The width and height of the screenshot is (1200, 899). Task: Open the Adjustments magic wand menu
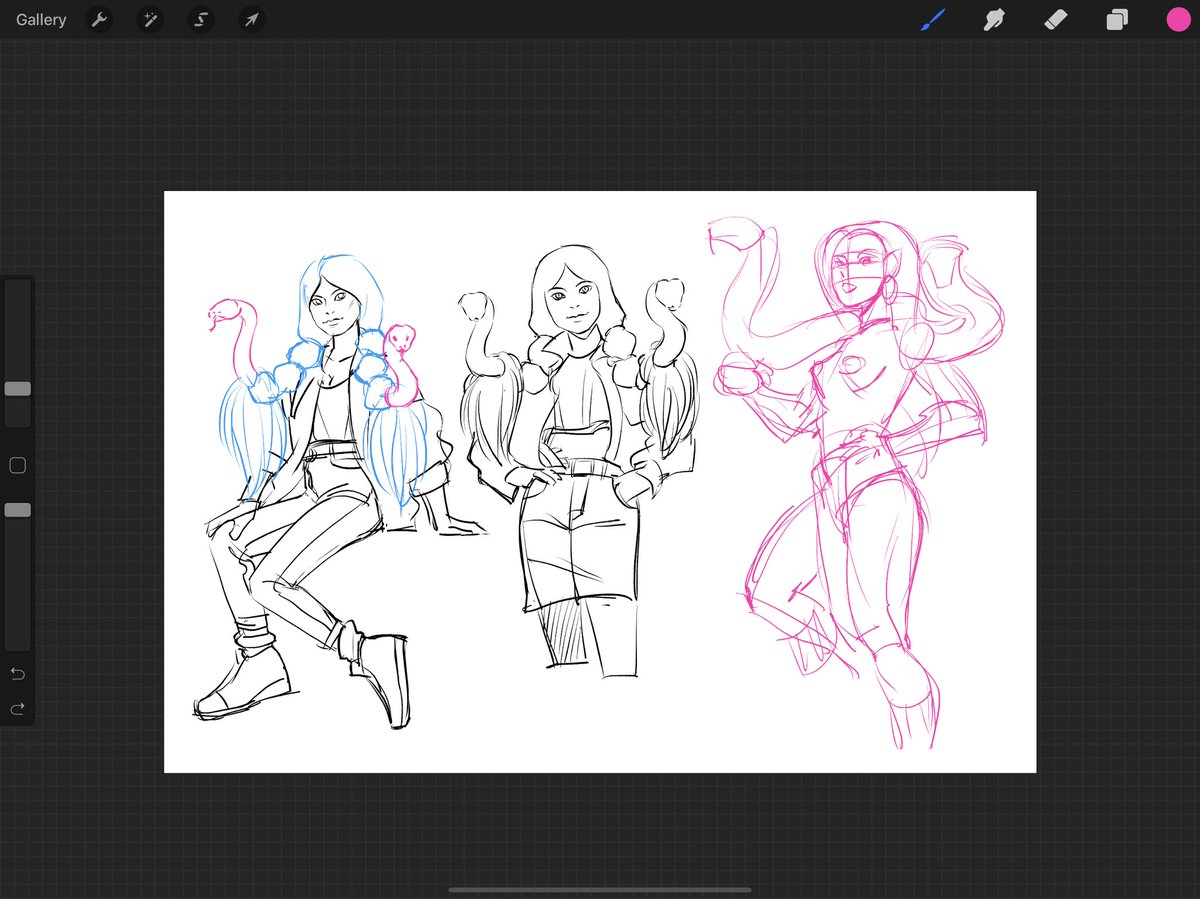150,20
